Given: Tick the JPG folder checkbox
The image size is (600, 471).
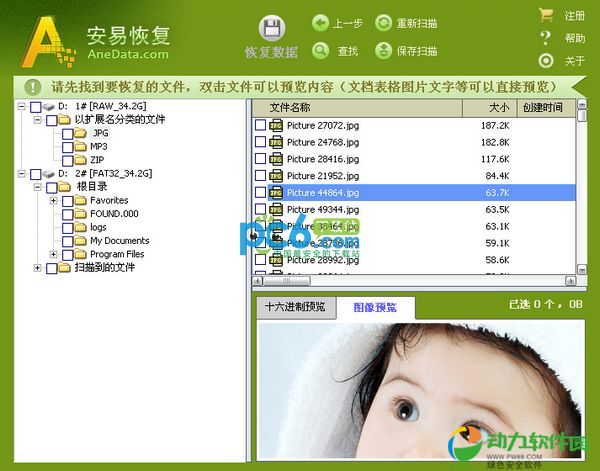Looking at the screenshot, I should click(68, 133).
